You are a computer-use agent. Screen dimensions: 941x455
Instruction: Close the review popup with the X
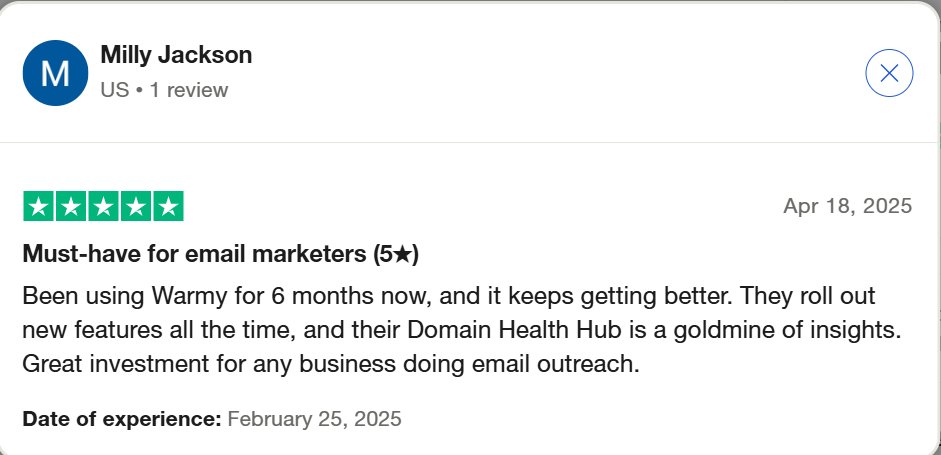[x=889, y=73]
